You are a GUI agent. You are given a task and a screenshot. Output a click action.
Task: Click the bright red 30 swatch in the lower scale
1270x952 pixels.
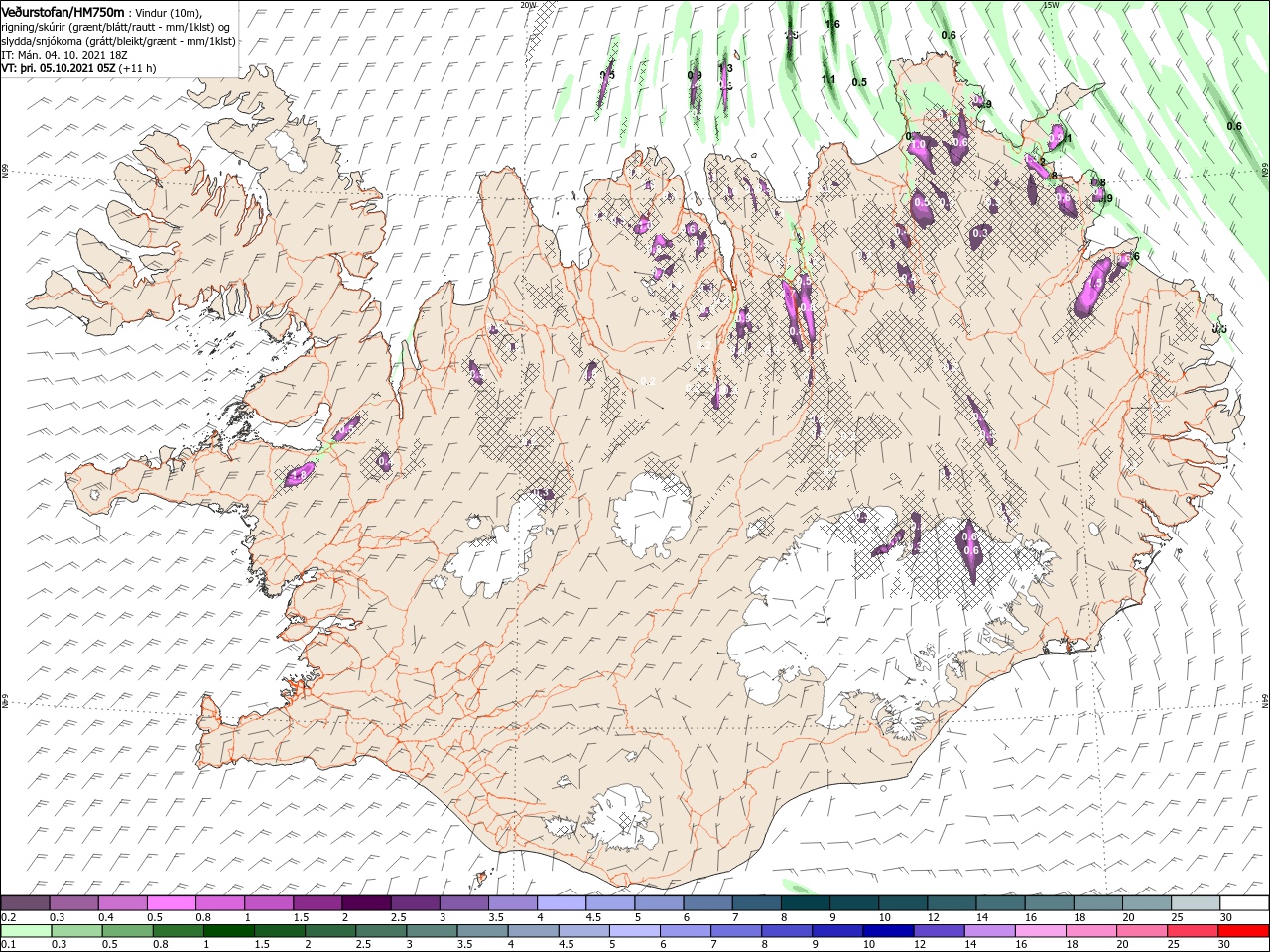click(1244, 931)
